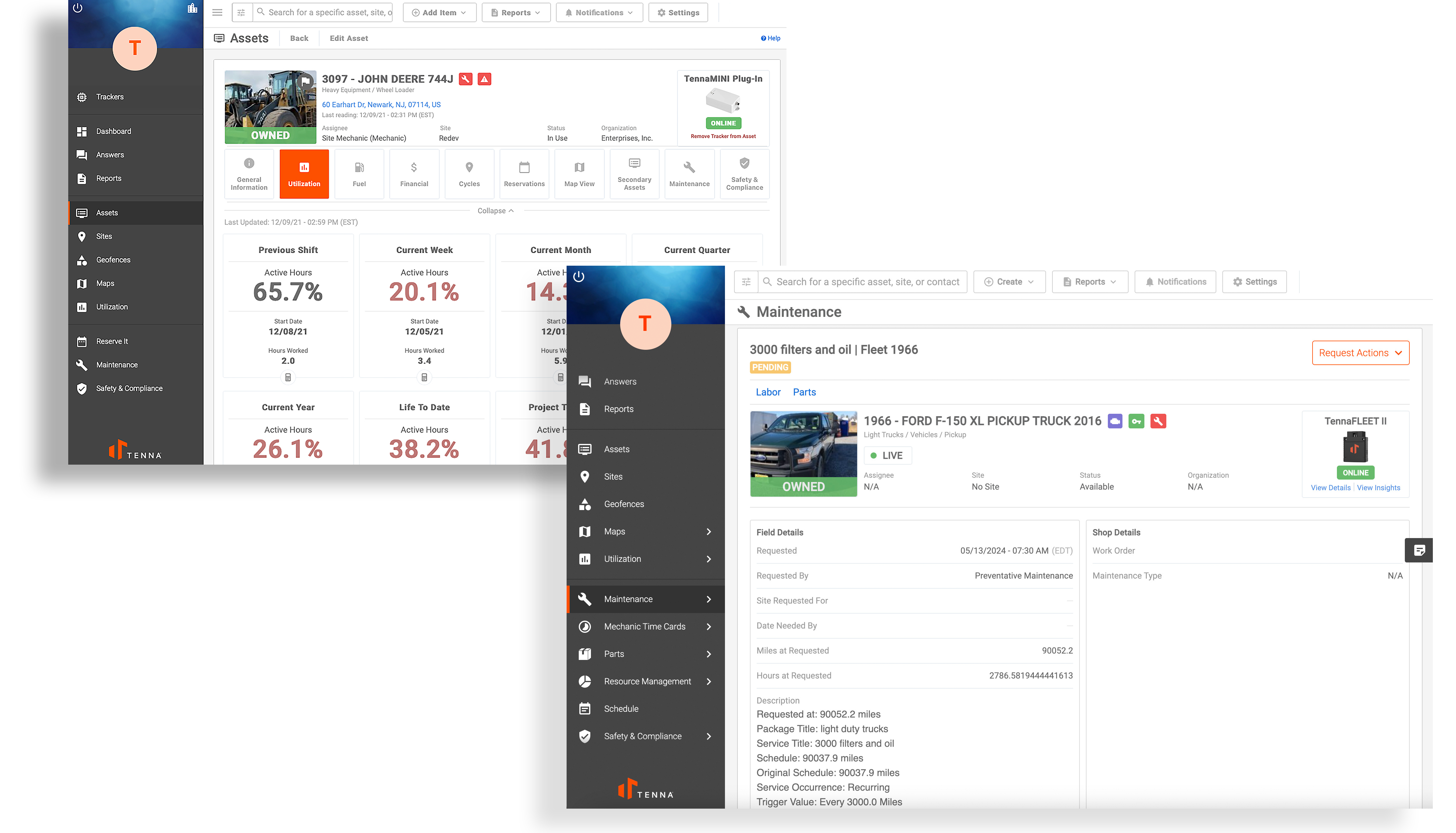The width and height of the screenshot is (1456, 833).
Task: Expand the Maps submenu in Maintenance window
Action: coord(709,531)
